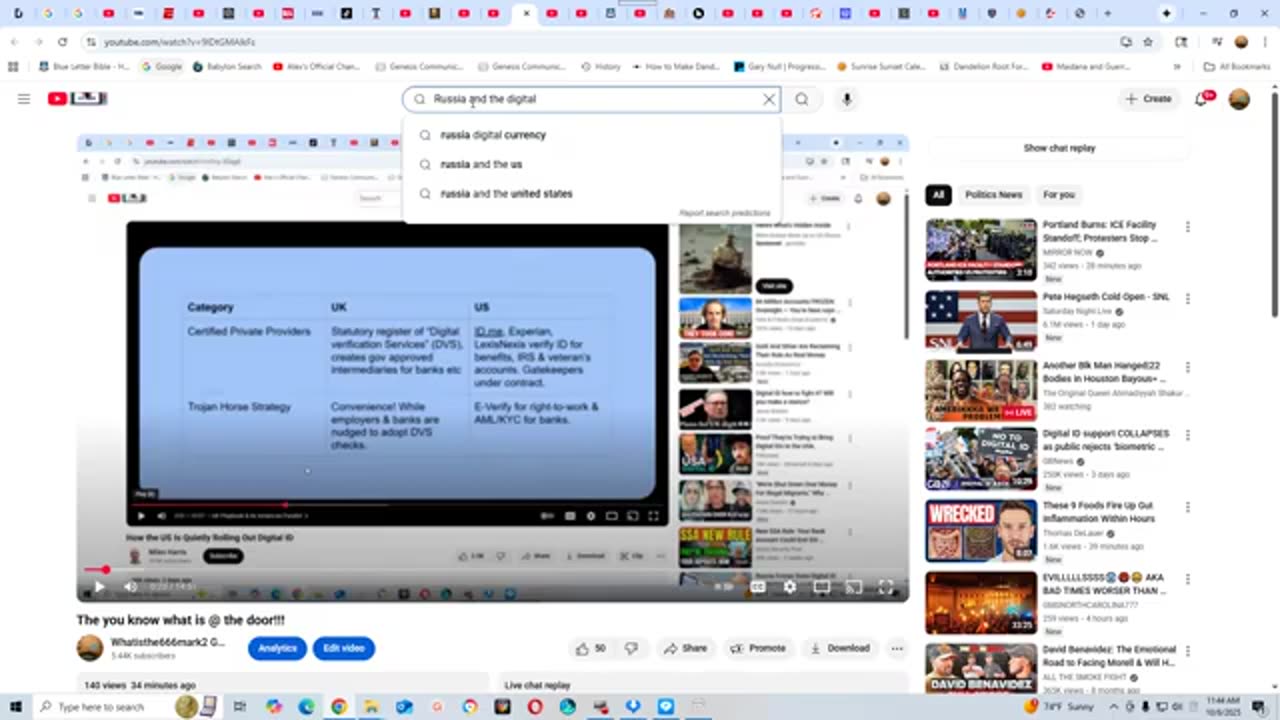Switch main player to theater mode
1280x720 pixels.
[822, 587]
